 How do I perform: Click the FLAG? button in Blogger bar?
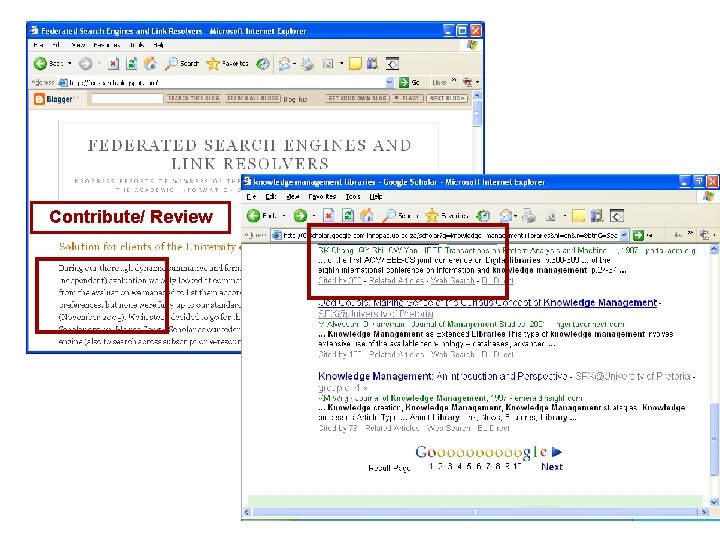click(408, 98)
